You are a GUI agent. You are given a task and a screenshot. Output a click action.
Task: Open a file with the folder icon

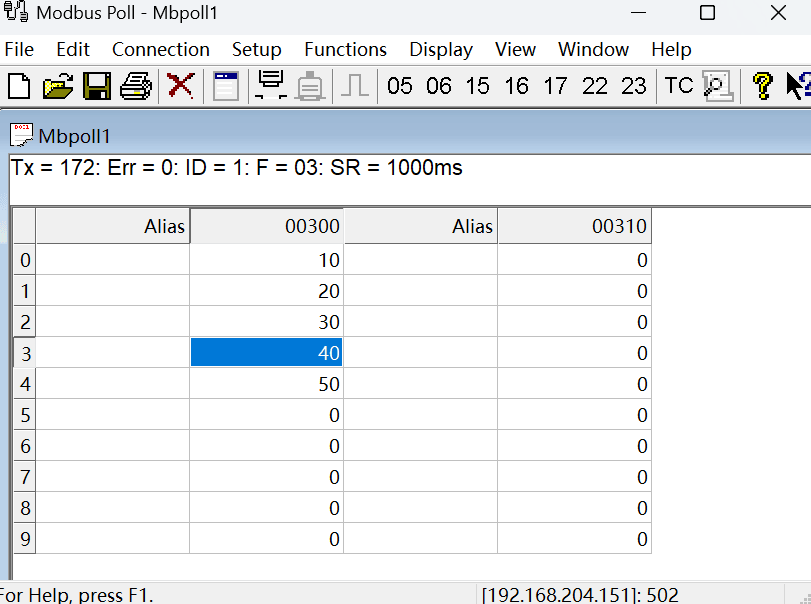tap(58, 86)
